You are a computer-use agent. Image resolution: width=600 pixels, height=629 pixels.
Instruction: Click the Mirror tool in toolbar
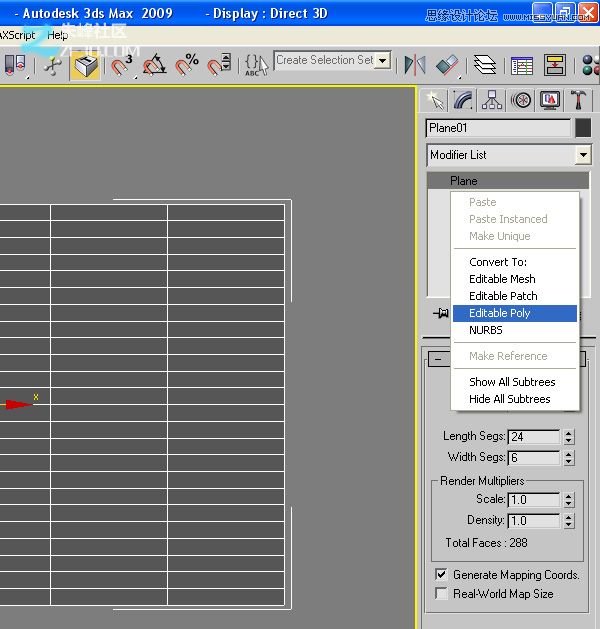tap(414, 66)
